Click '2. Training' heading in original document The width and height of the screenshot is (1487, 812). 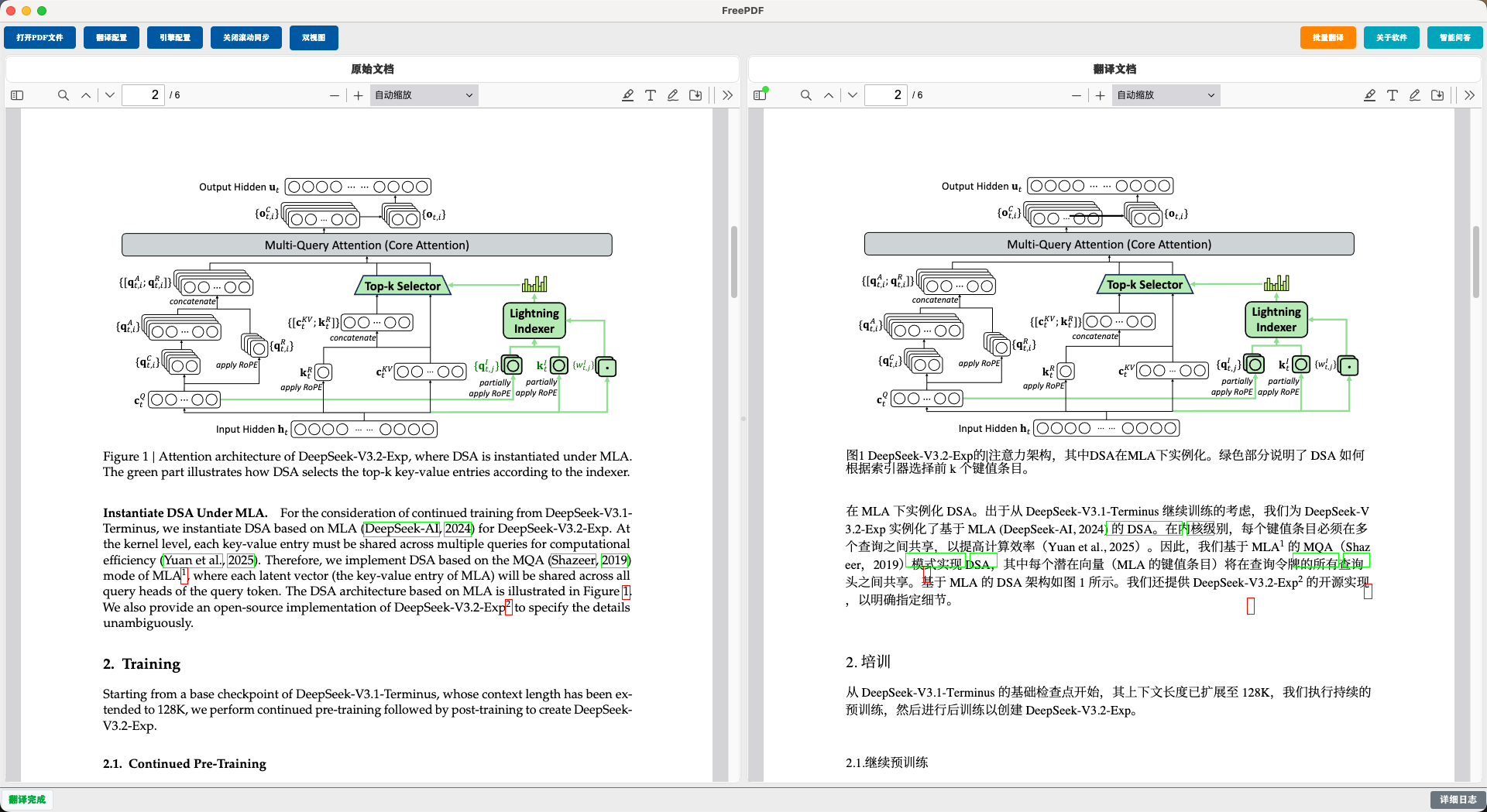click(142, 664)
